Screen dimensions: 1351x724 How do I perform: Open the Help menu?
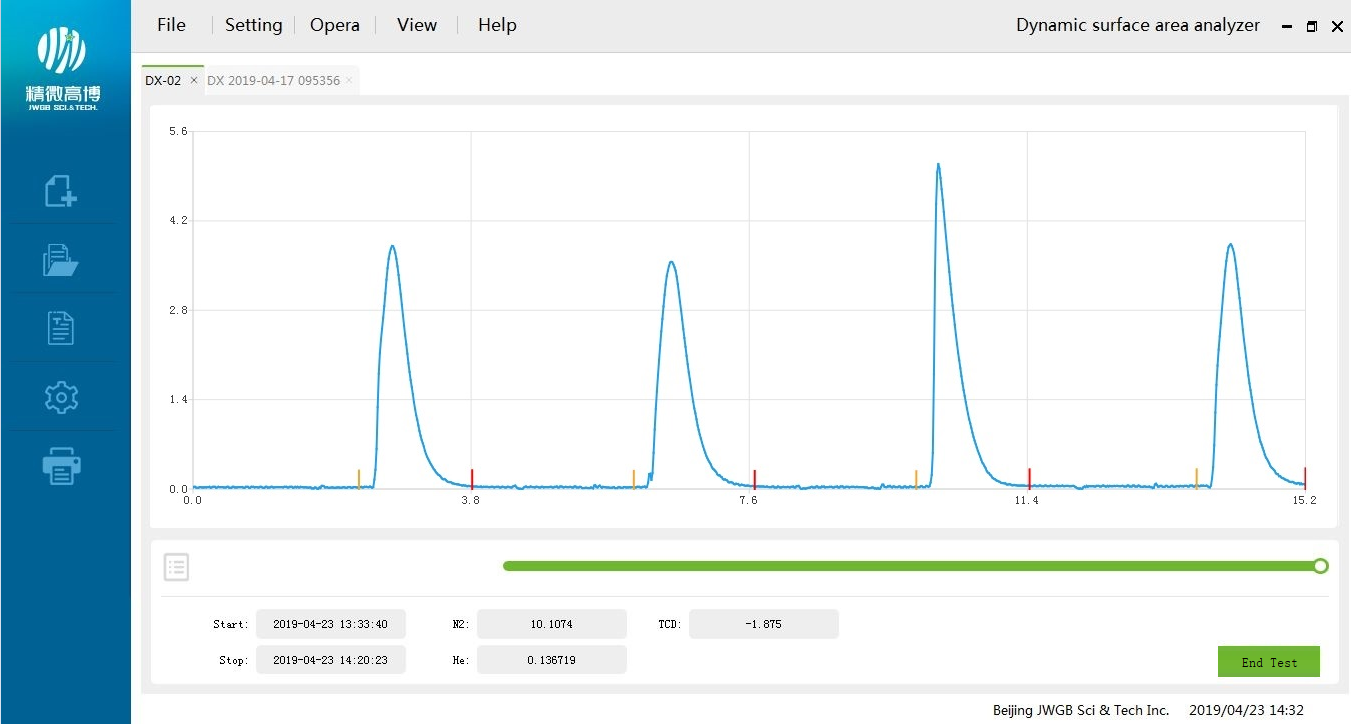click(497, 25)
